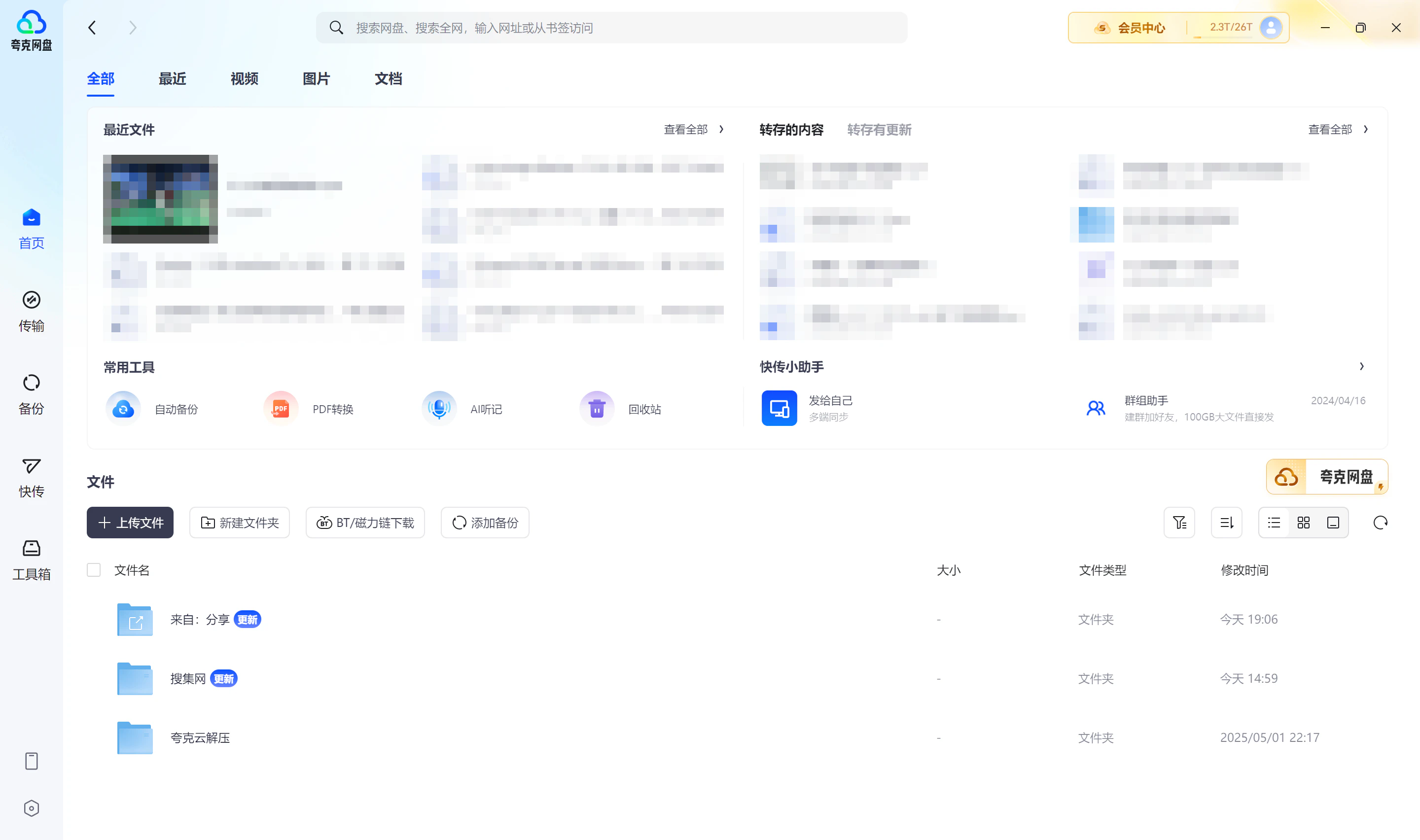Switch to large preview view mode
The height and width of the screenshot is (840, 1420).
pyautogui.click(x=1333, y=523)
